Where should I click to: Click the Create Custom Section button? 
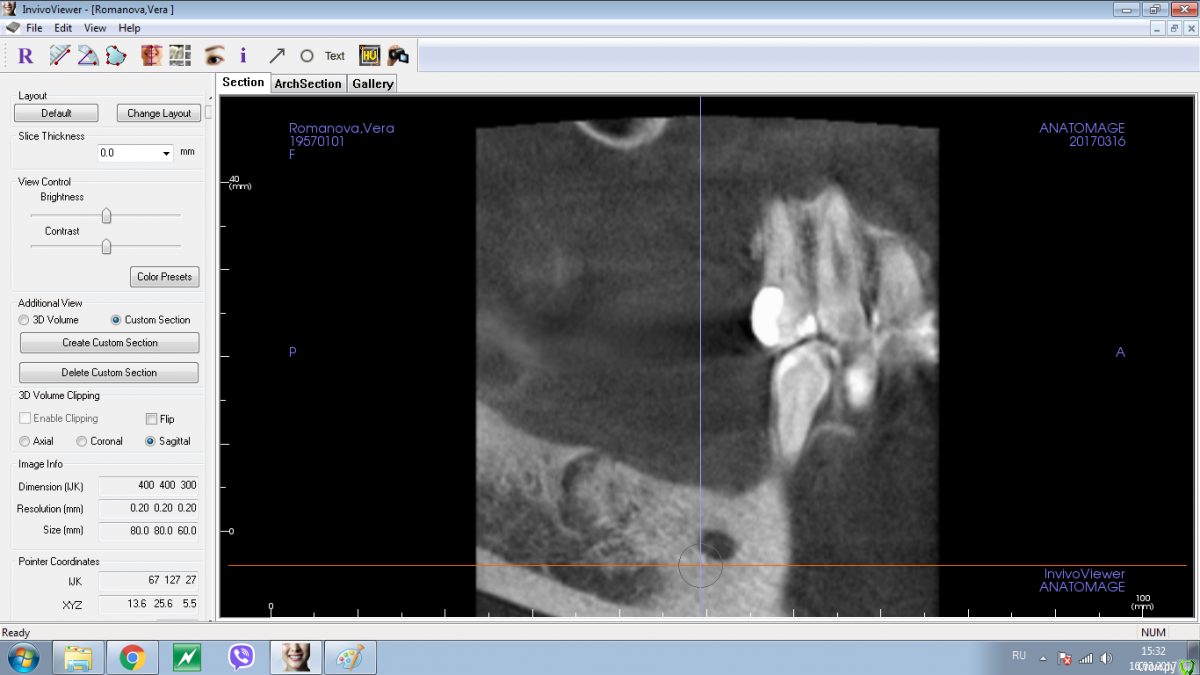[x=109, y=342]
